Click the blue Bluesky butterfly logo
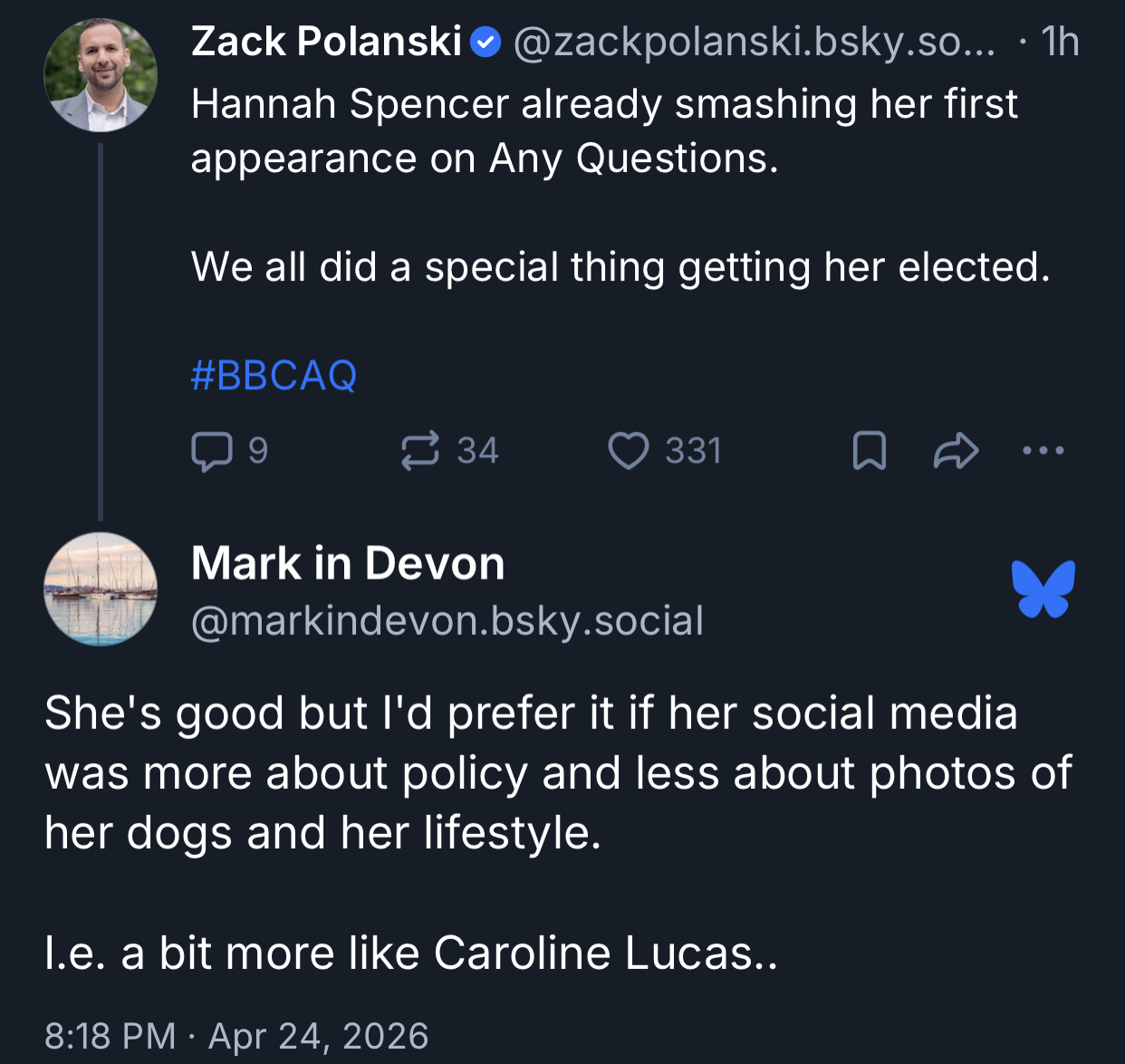The height and width of the screenshot is (1064, 1125). (1043, 590)
